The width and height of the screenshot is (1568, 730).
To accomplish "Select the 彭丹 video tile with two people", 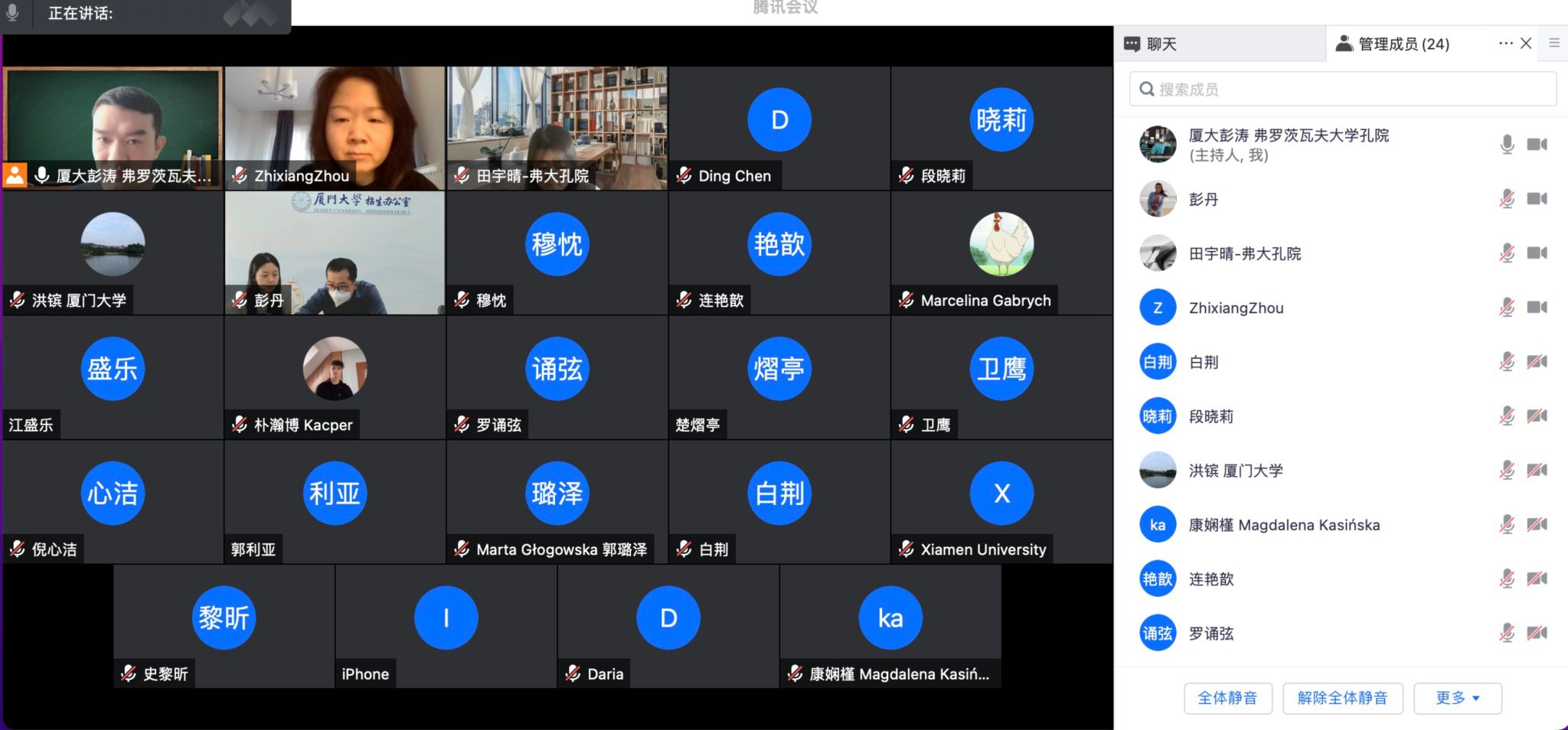I will 335,253.
